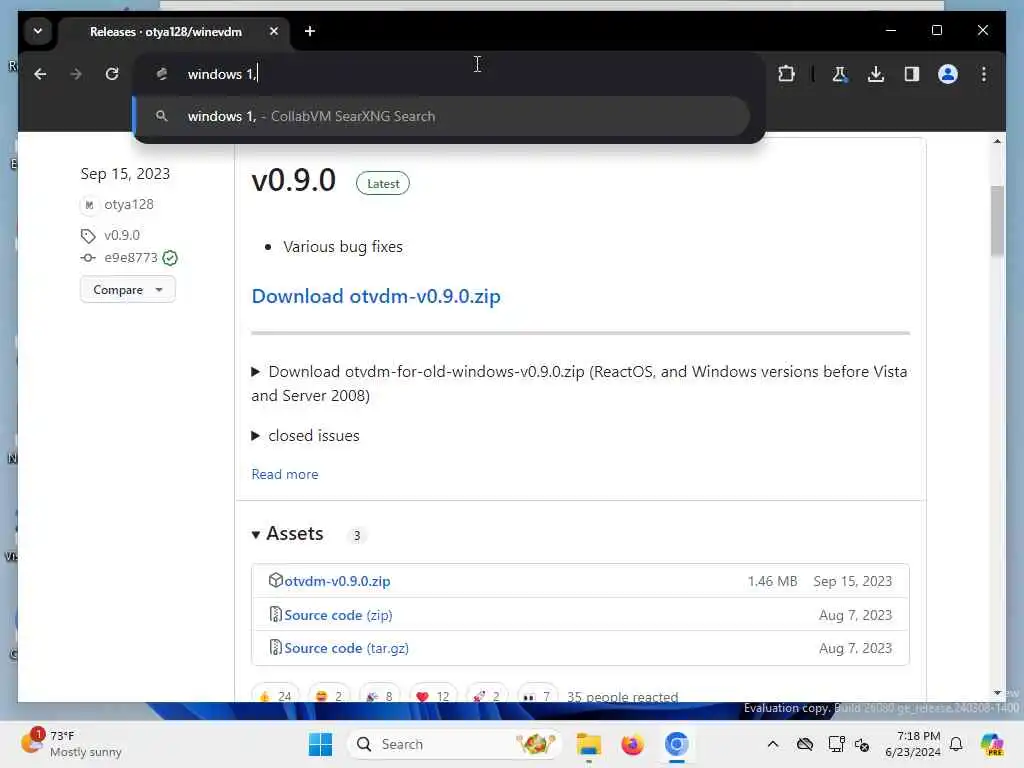Click the rocket reaction with 2
Viewport: 1024px width, 768px height.
pyautogui.click(x=486, y=696)
